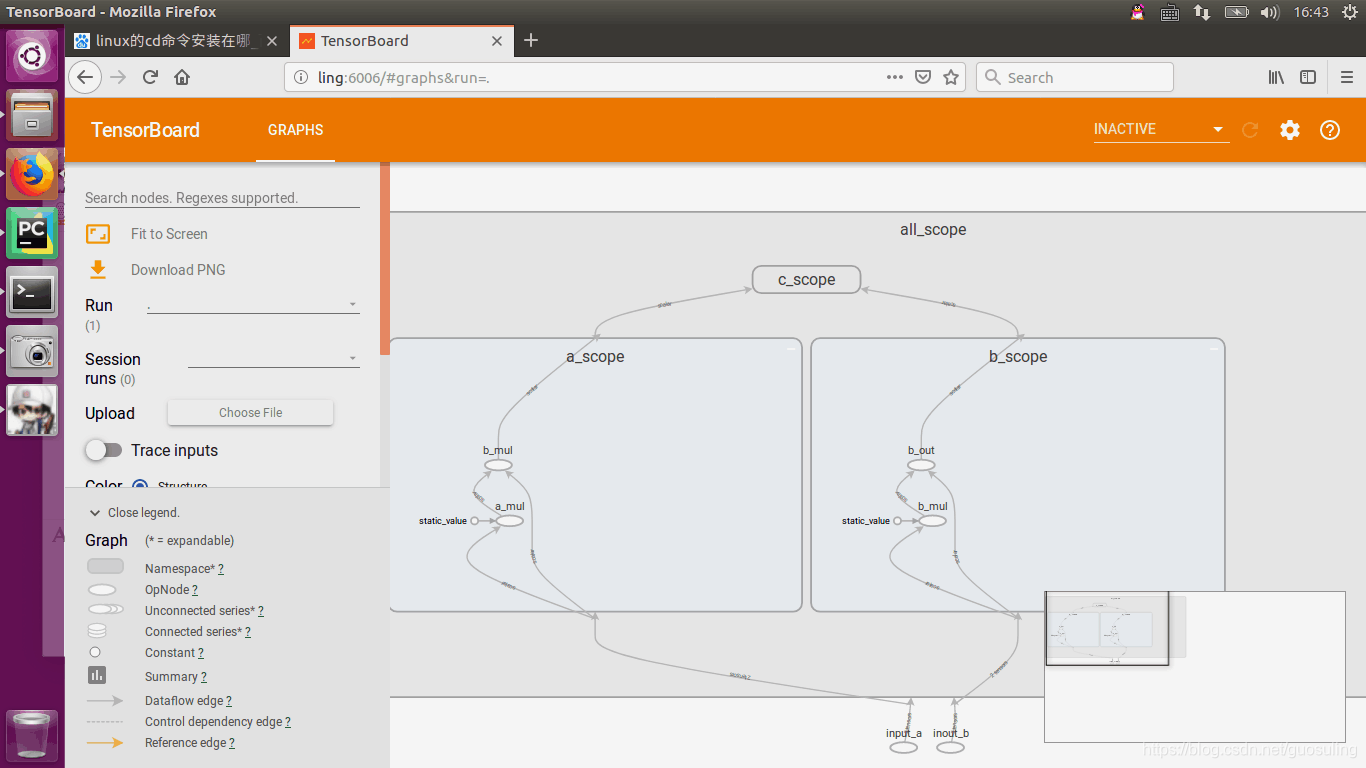This screenshot has width=1366, height=768.
Task: Click the Firefox Search box
Action: (1074, 77)
